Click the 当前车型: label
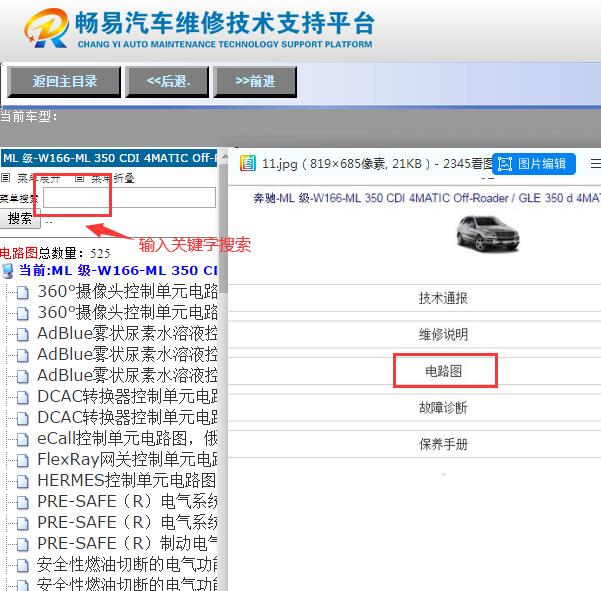 click(x=29, y=116)
